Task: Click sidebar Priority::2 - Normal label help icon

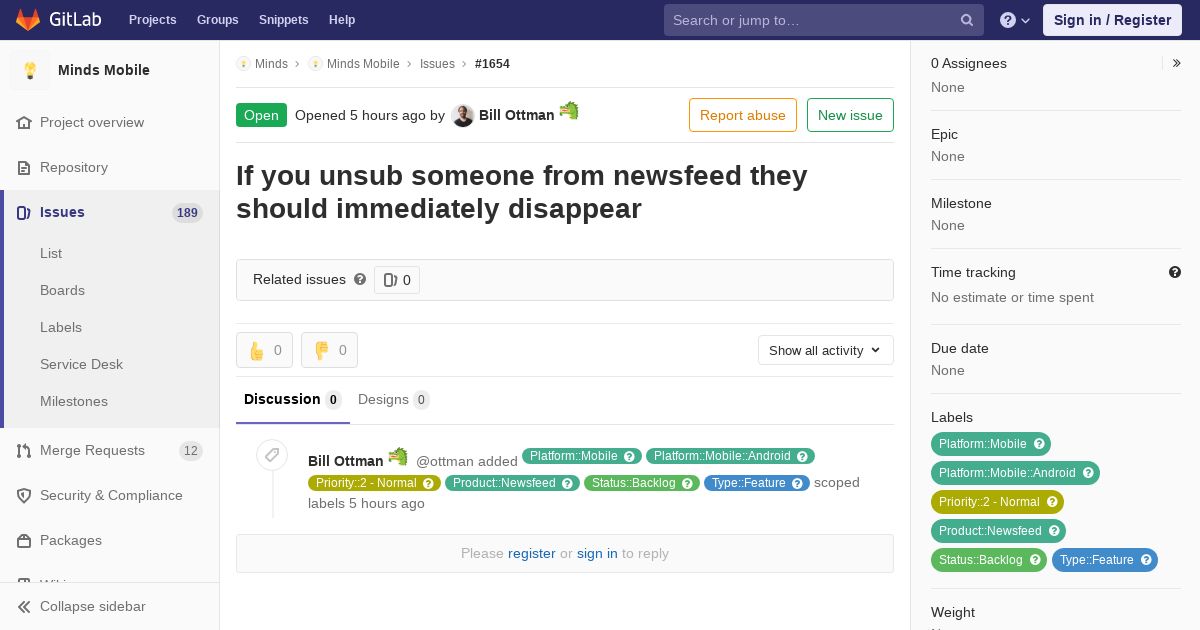Action: pyautogui.click(x=1052, y=502)
